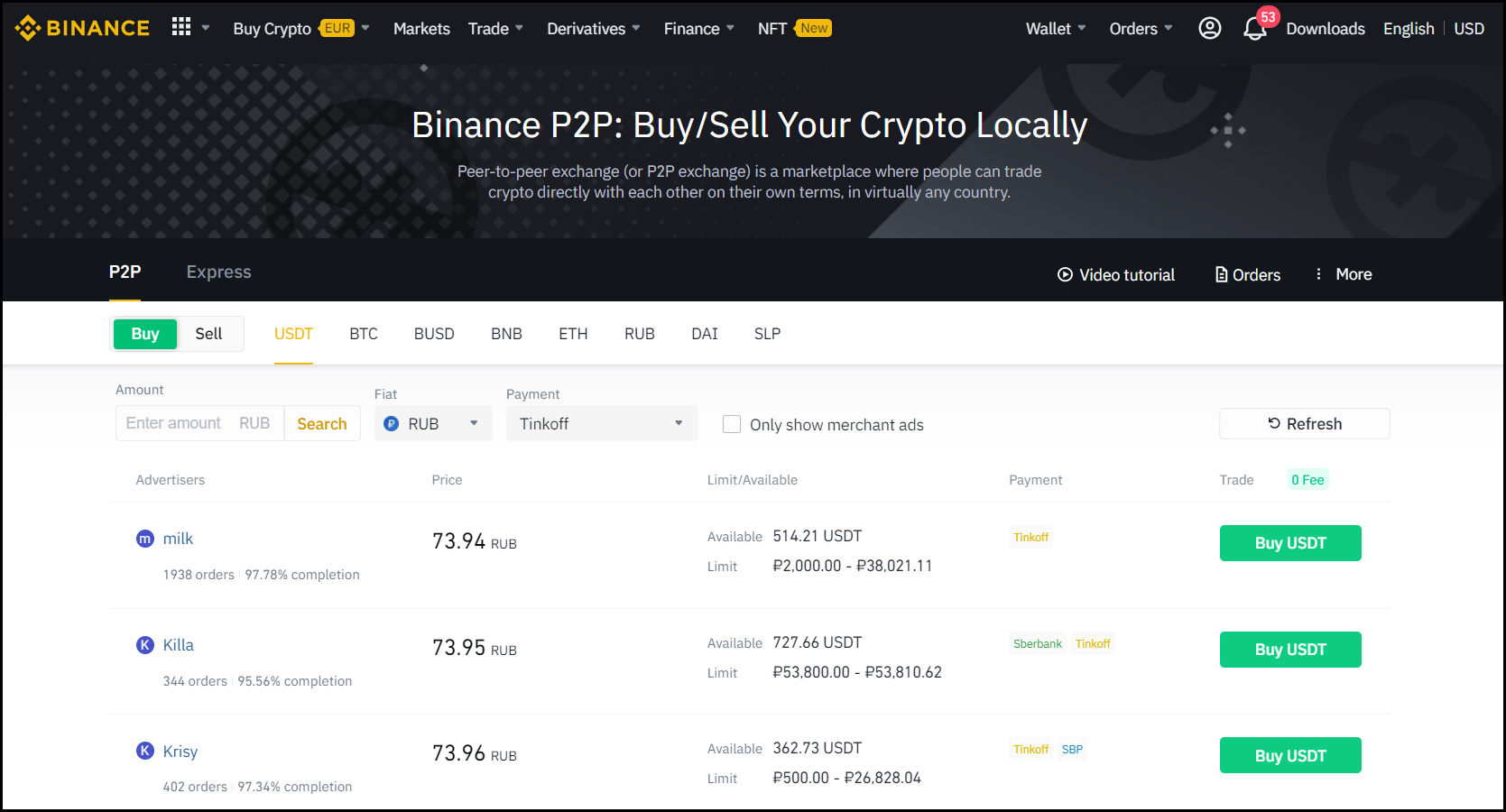Toggle to Sell mode

coord(208,334)
